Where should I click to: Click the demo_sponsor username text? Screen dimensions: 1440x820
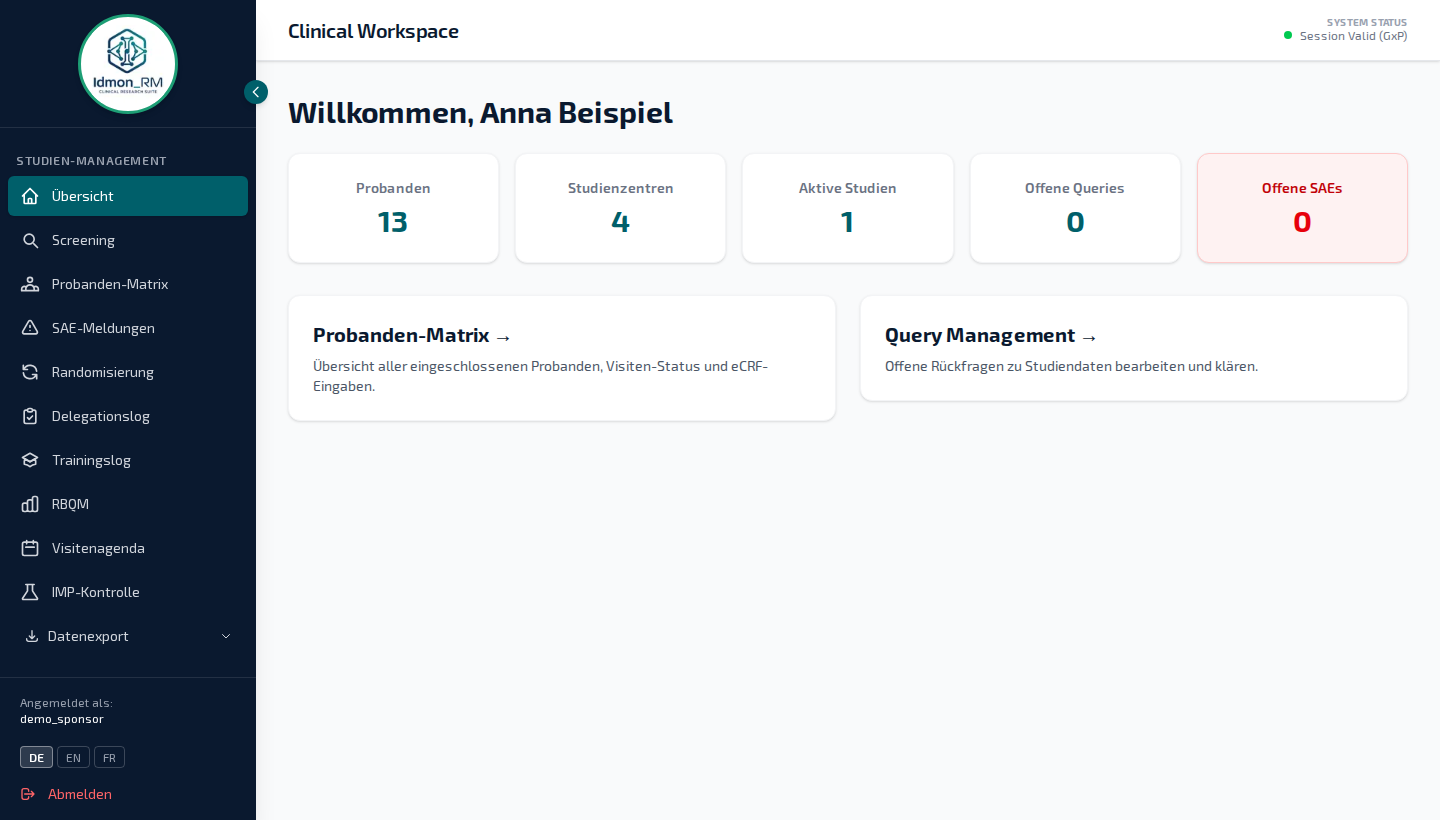pos(62,719)
